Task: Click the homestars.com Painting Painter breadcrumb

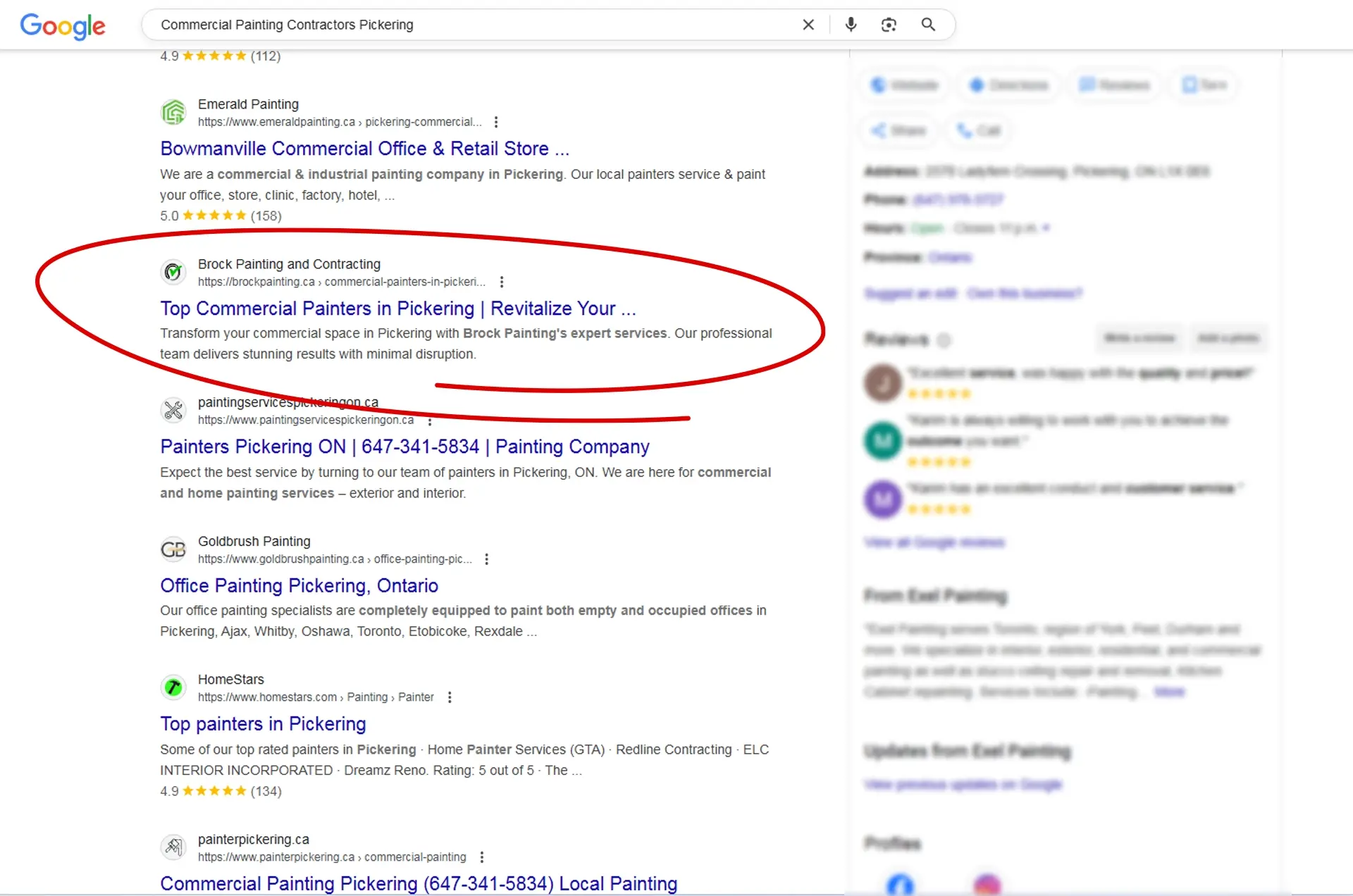Action: click(316, 697)
